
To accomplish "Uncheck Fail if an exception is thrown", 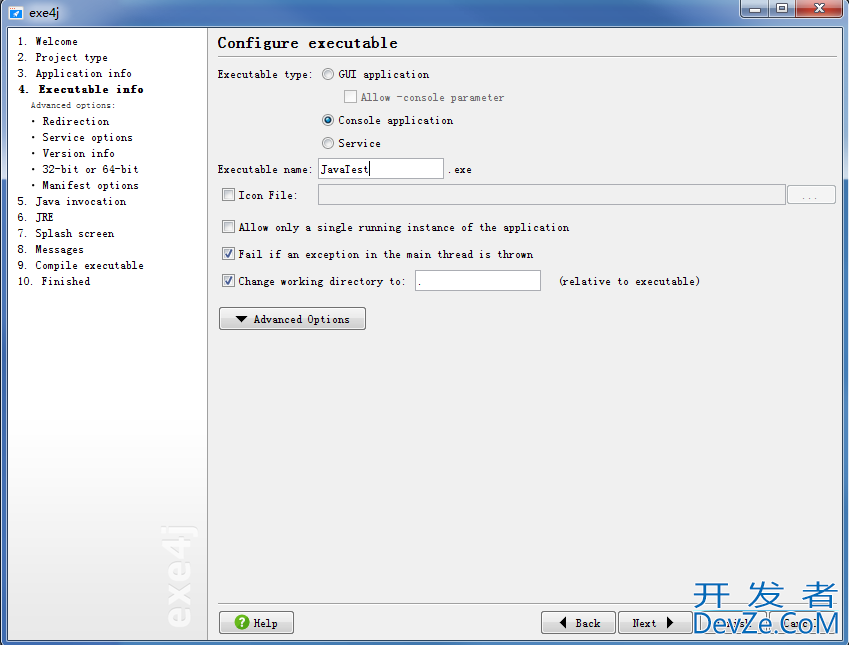I will [228, 254].
